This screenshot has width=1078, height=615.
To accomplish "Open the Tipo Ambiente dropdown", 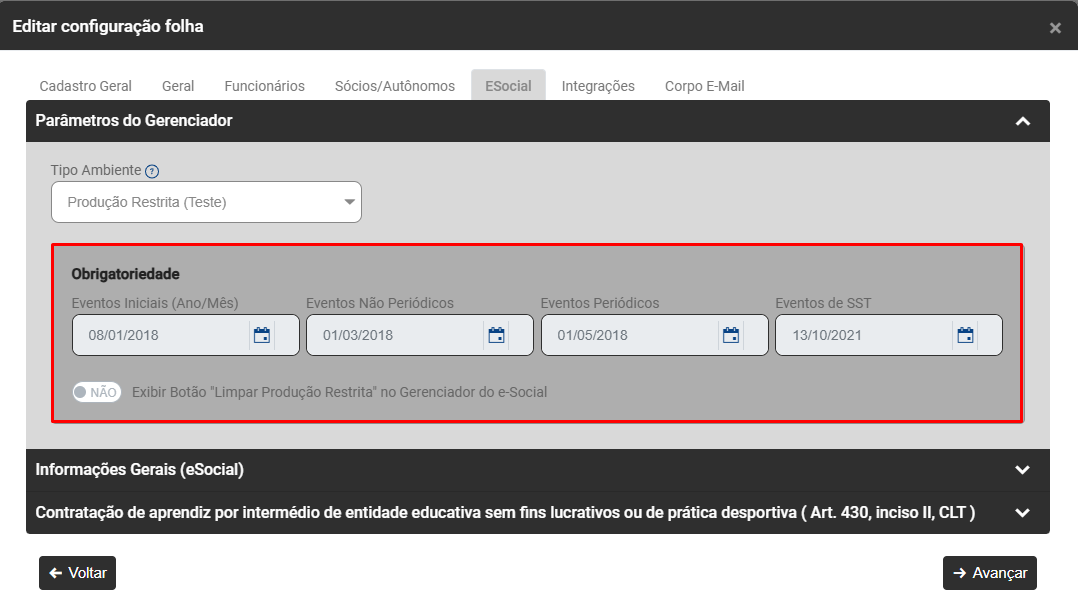I will (206, 202).
